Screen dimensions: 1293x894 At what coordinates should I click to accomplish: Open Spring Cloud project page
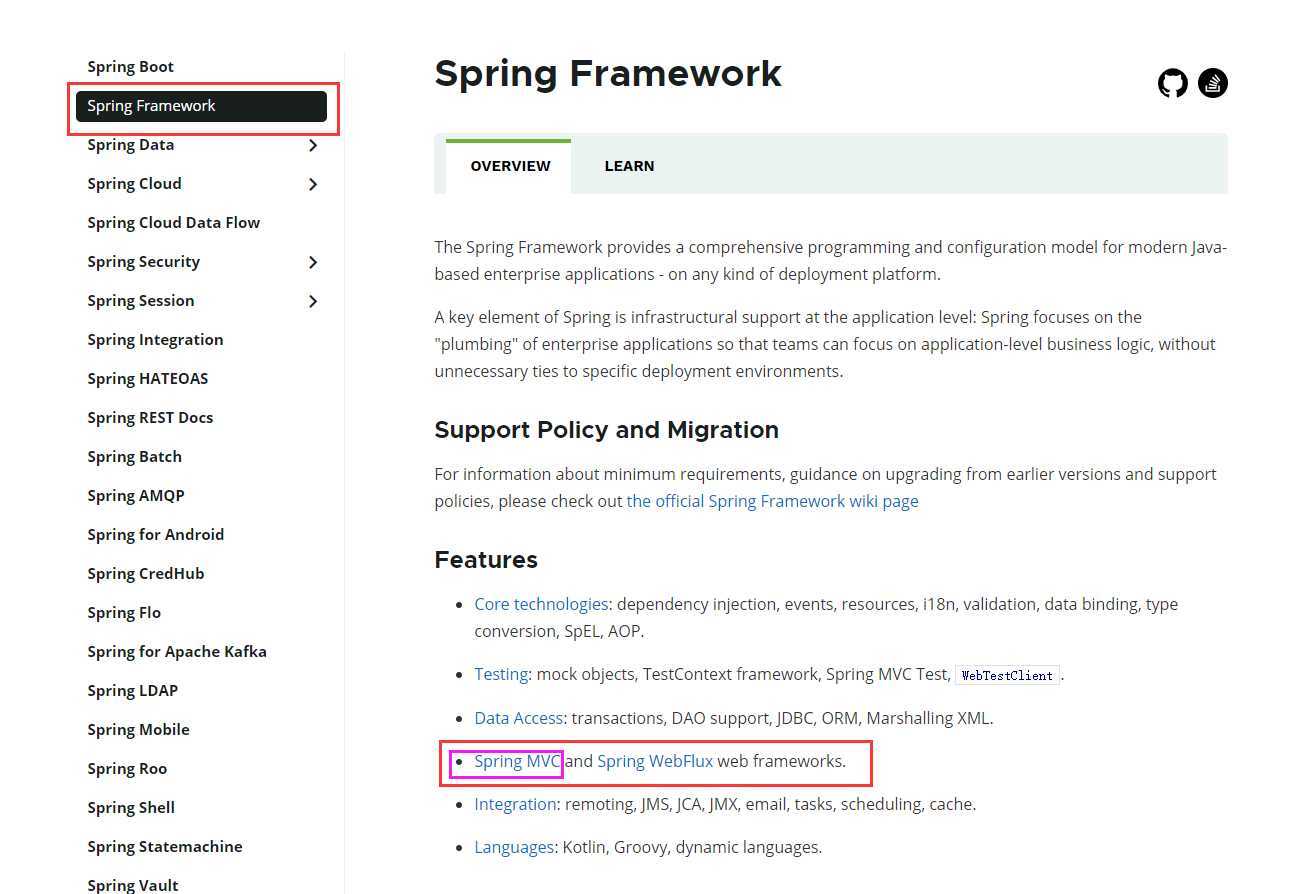pyautogui.click(x=134, y=184)
